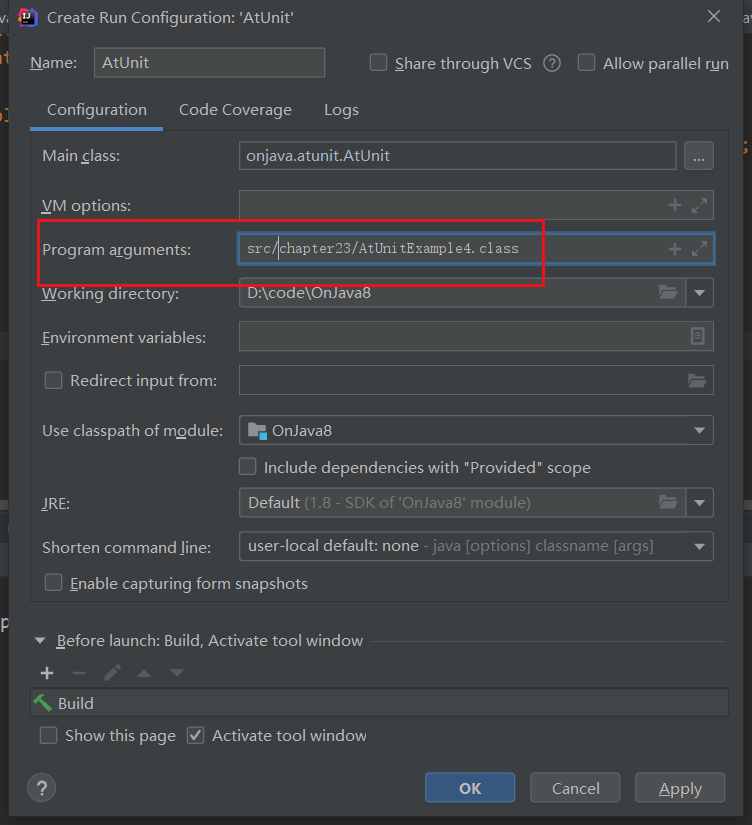Enable Share through VCS checkbox
The height and width of the screenshot is (825, 752).
(378, 63)
